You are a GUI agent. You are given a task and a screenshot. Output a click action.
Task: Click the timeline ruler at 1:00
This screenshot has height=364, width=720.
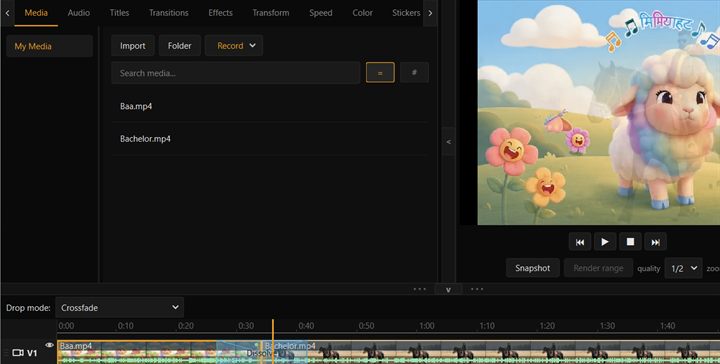coord(427,326)
